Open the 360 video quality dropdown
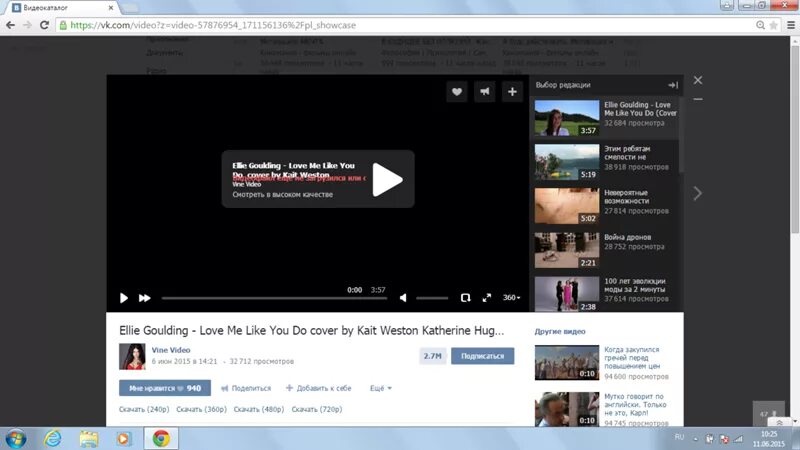This screenshot has height=450, width=800. (x=511, y=297)
